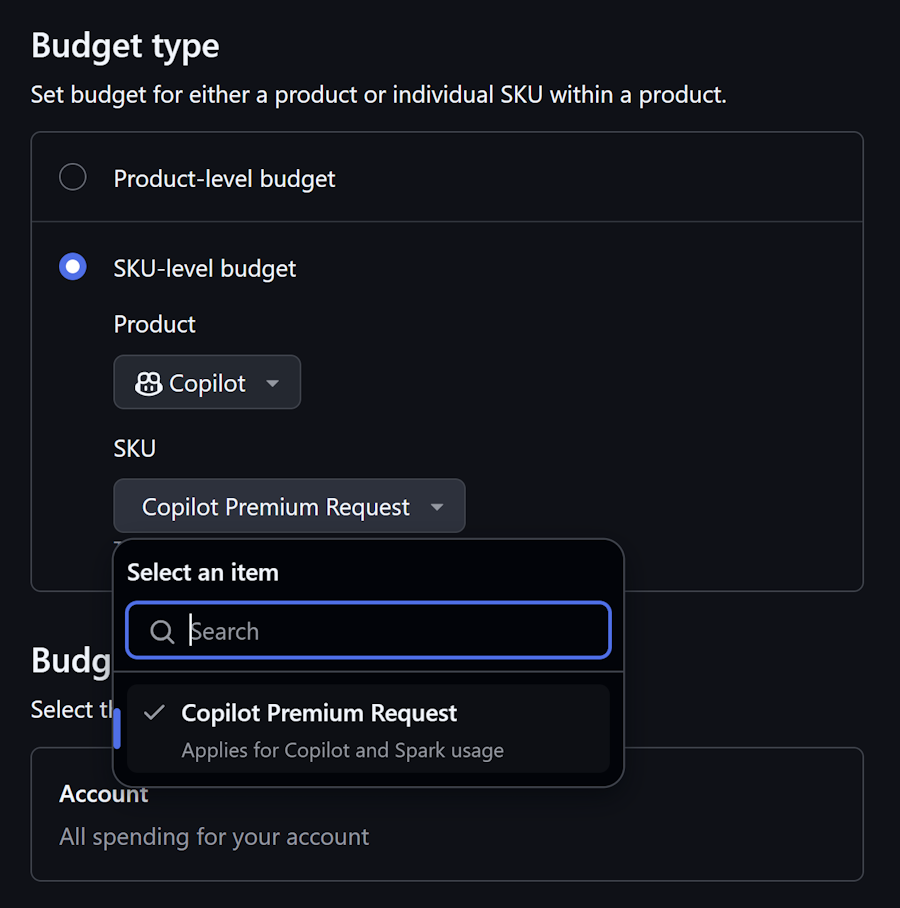Click the caret arrow on the SKU selector
This screenshot has height=908, width=900.
pos(437,507)
